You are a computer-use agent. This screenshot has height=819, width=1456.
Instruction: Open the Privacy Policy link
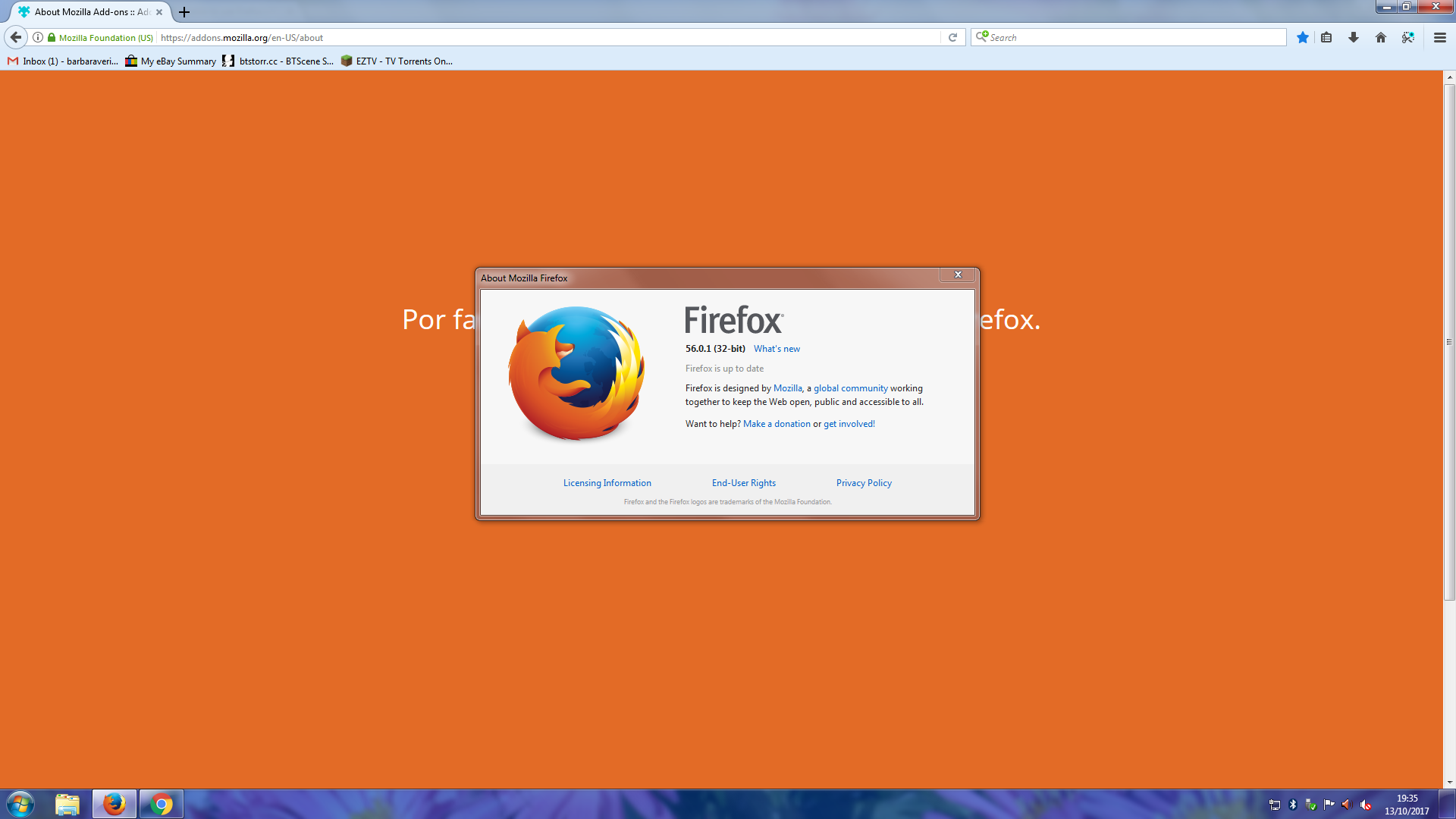[864, 483]
